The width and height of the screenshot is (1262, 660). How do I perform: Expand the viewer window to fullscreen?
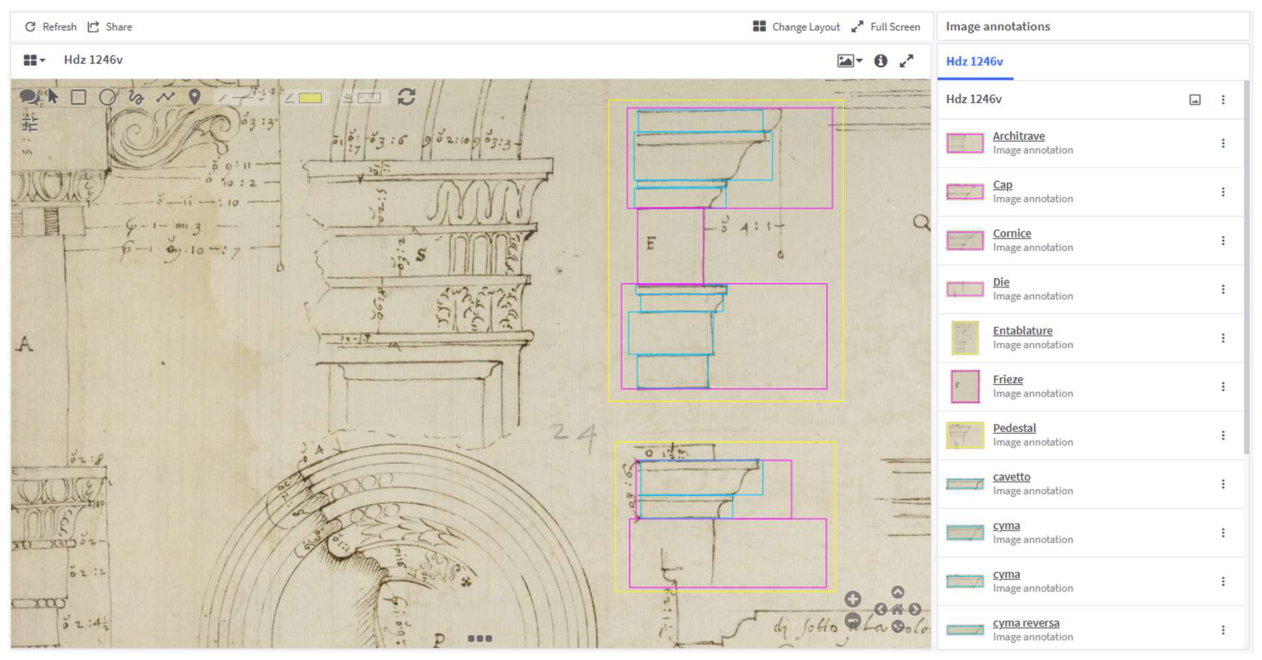click(906, 61)
